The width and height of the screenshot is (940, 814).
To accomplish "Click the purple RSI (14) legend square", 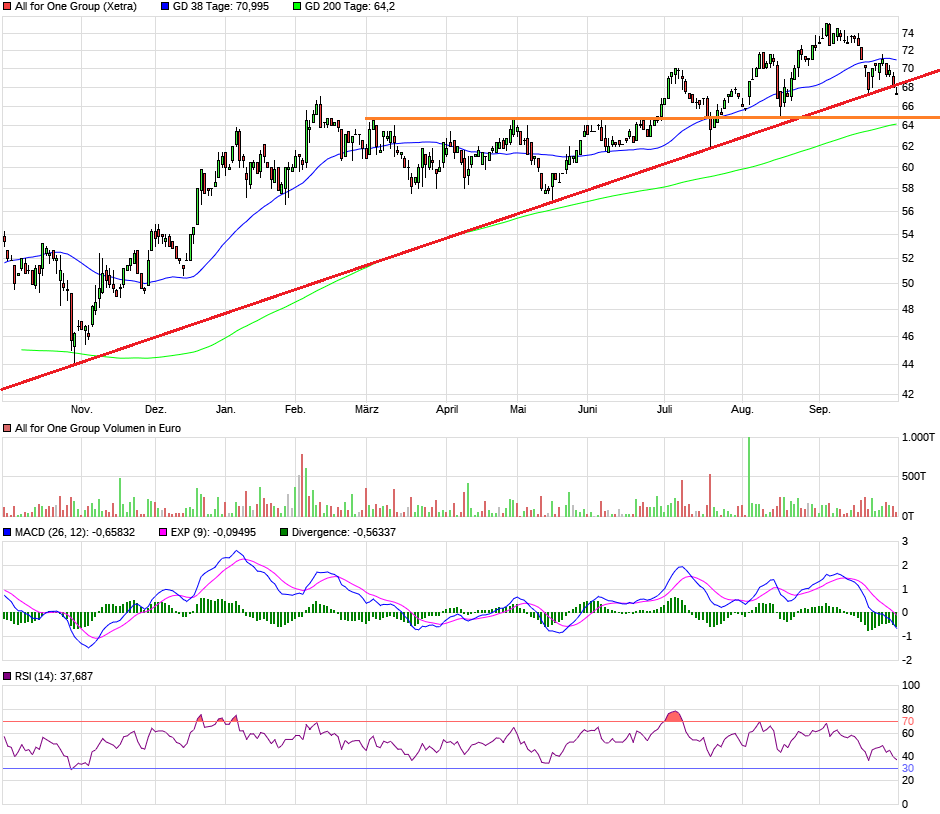I will [x=8, y=677].
